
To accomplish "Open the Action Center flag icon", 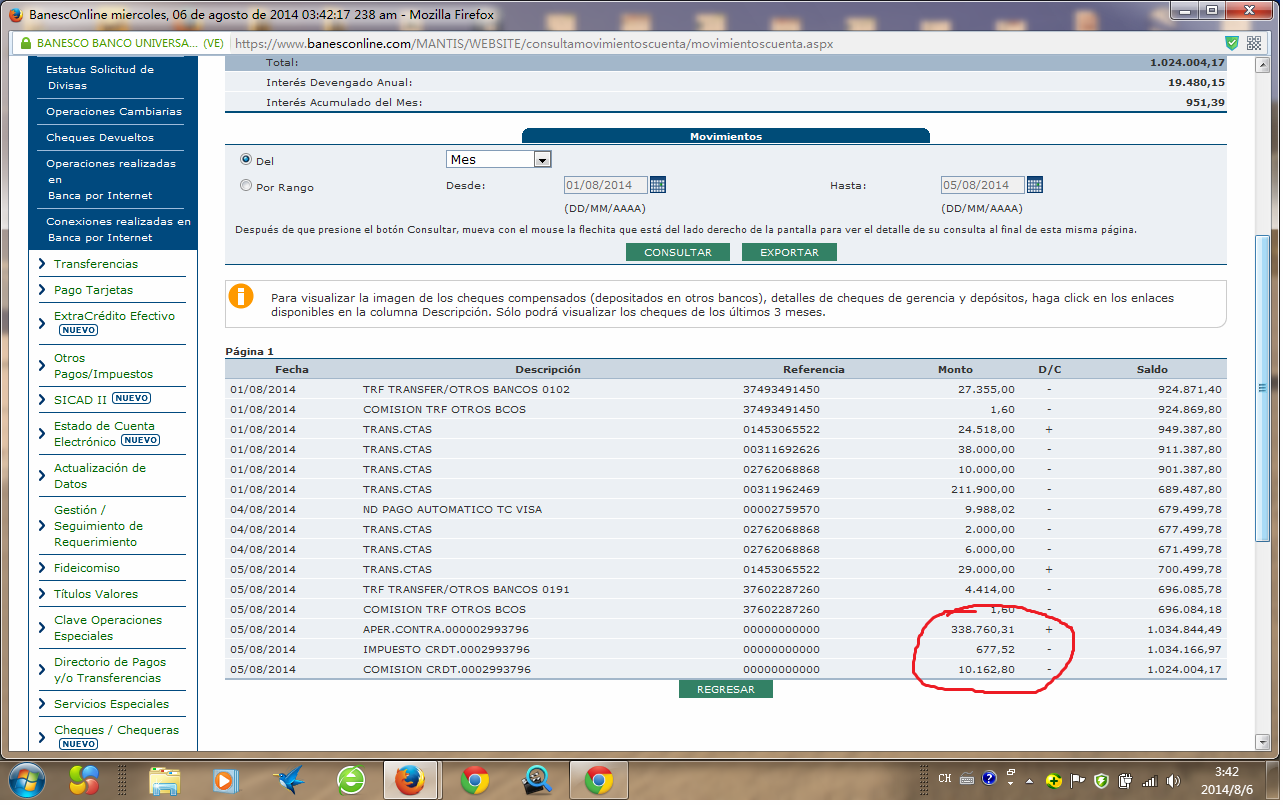I will pos(1078,780).
